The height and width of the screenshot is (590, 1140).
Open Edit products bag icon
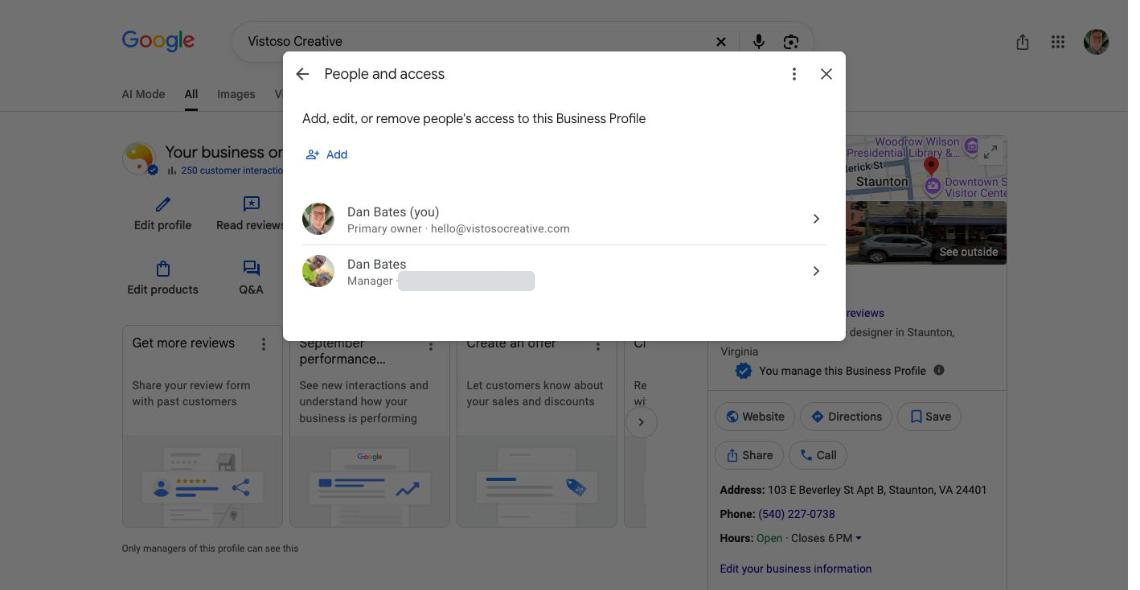163,269
